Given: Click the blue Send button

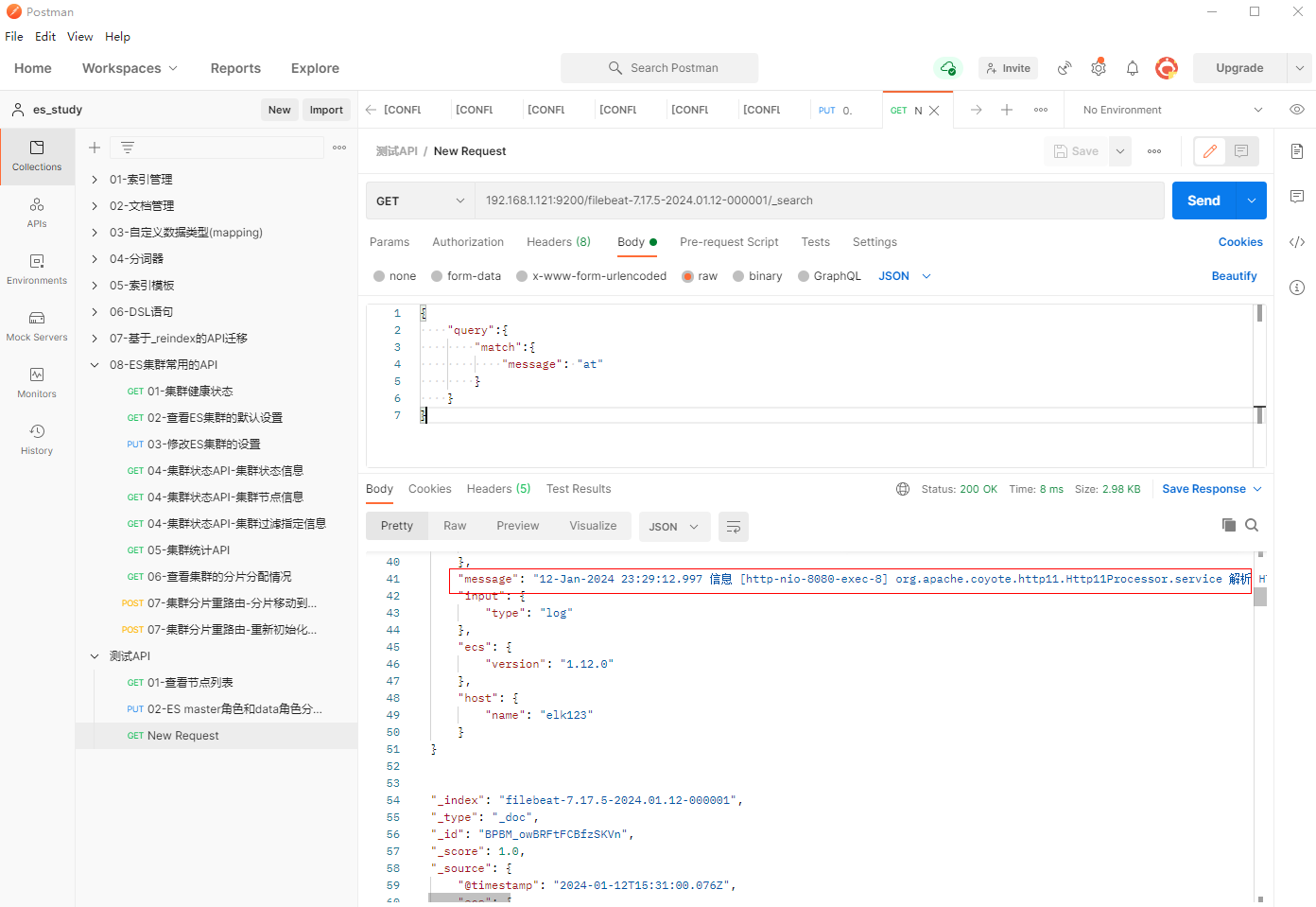Looking at the screenshot, I should coord(1203,201).
